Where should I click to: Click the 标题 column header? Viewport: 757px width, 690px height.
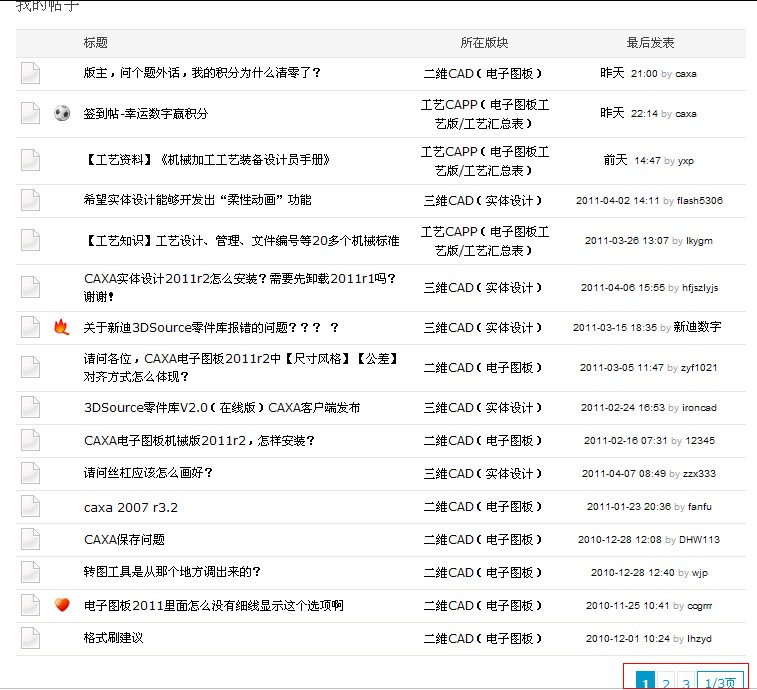pyautogui.click(x=96, y=42)
